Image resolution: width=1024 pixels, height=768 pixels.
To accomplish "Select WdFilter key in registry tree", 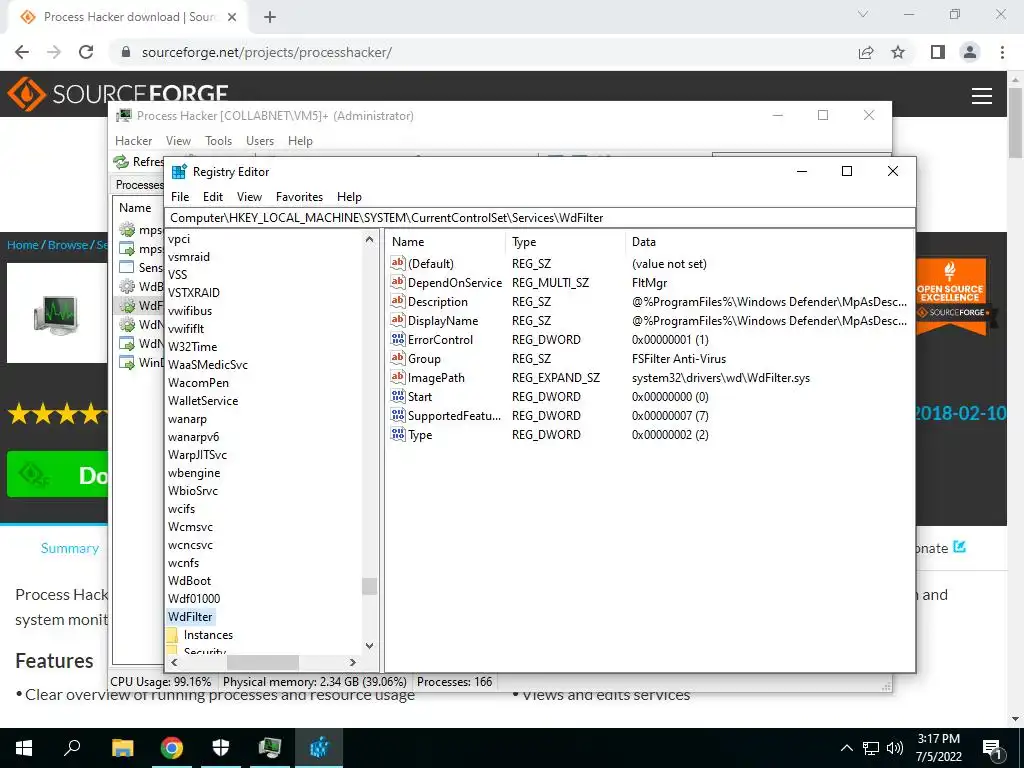I will coord(190,616).
